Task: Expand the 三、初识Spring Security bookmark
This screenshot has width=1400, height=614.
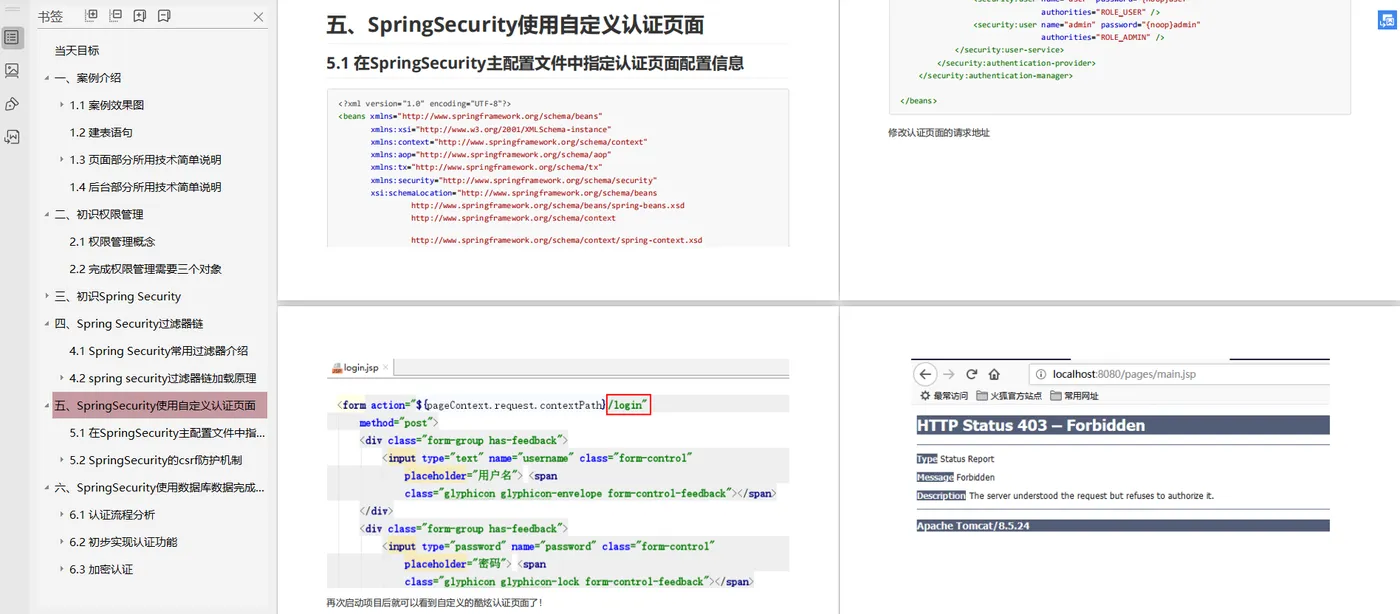Action: (x=46, y=296)
